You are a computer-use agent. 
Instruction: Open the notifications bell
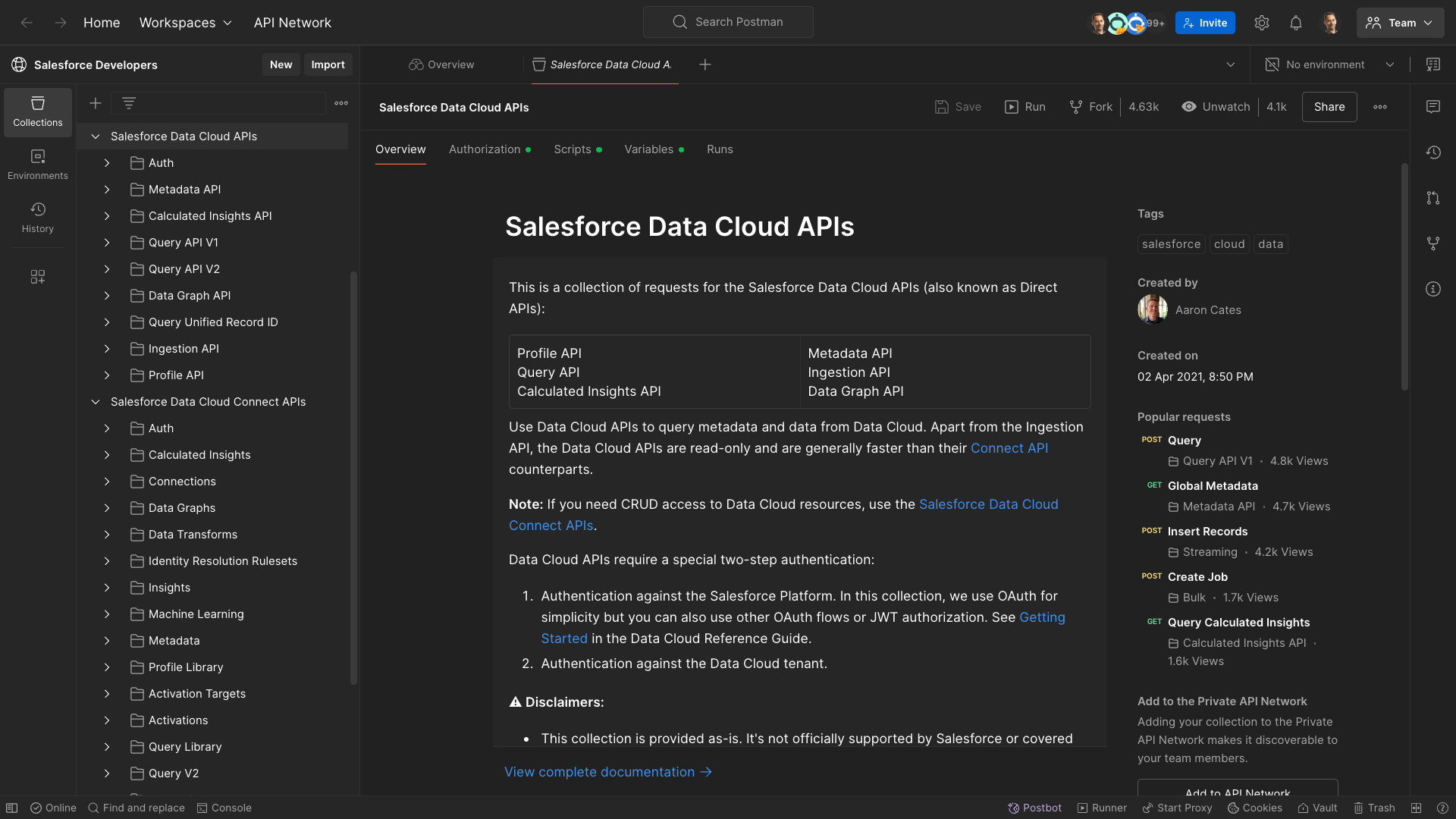tap(1296, 23)
